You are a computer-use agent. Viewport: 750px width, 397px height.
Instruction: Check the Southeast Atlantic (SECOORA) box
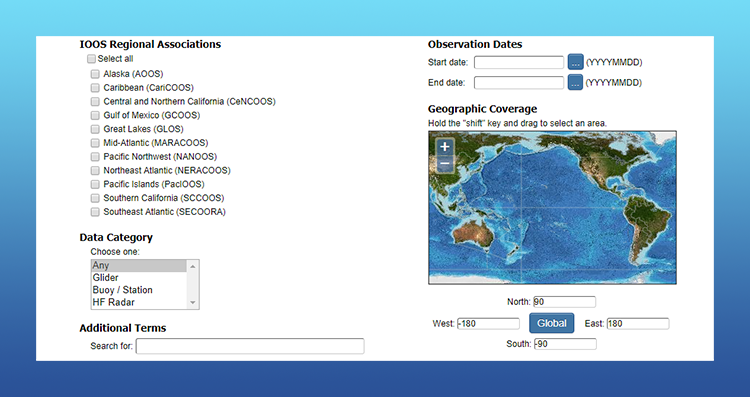point(95,212)
